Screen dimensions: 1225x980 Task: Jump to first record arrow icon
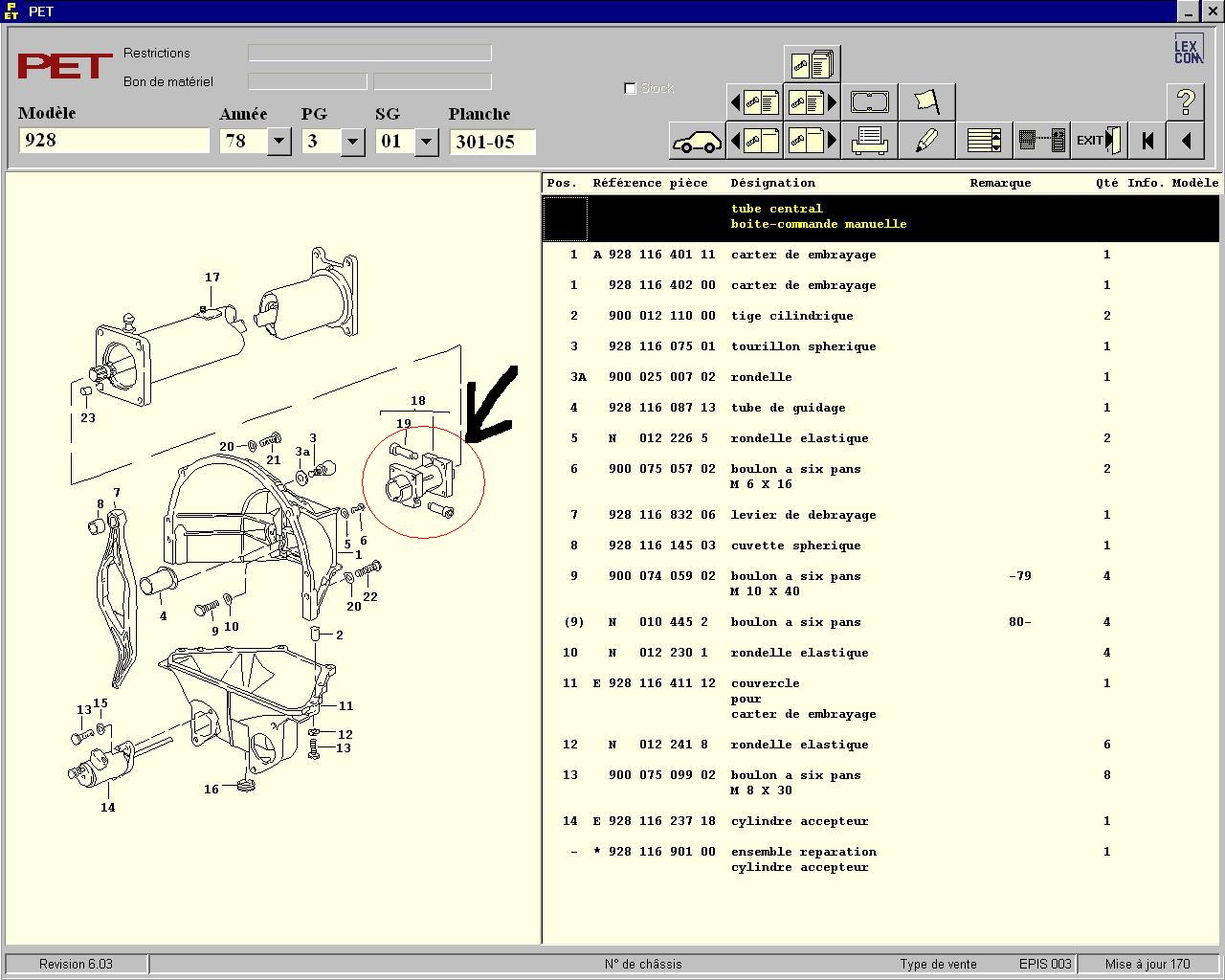click(x=1147, y=141)
